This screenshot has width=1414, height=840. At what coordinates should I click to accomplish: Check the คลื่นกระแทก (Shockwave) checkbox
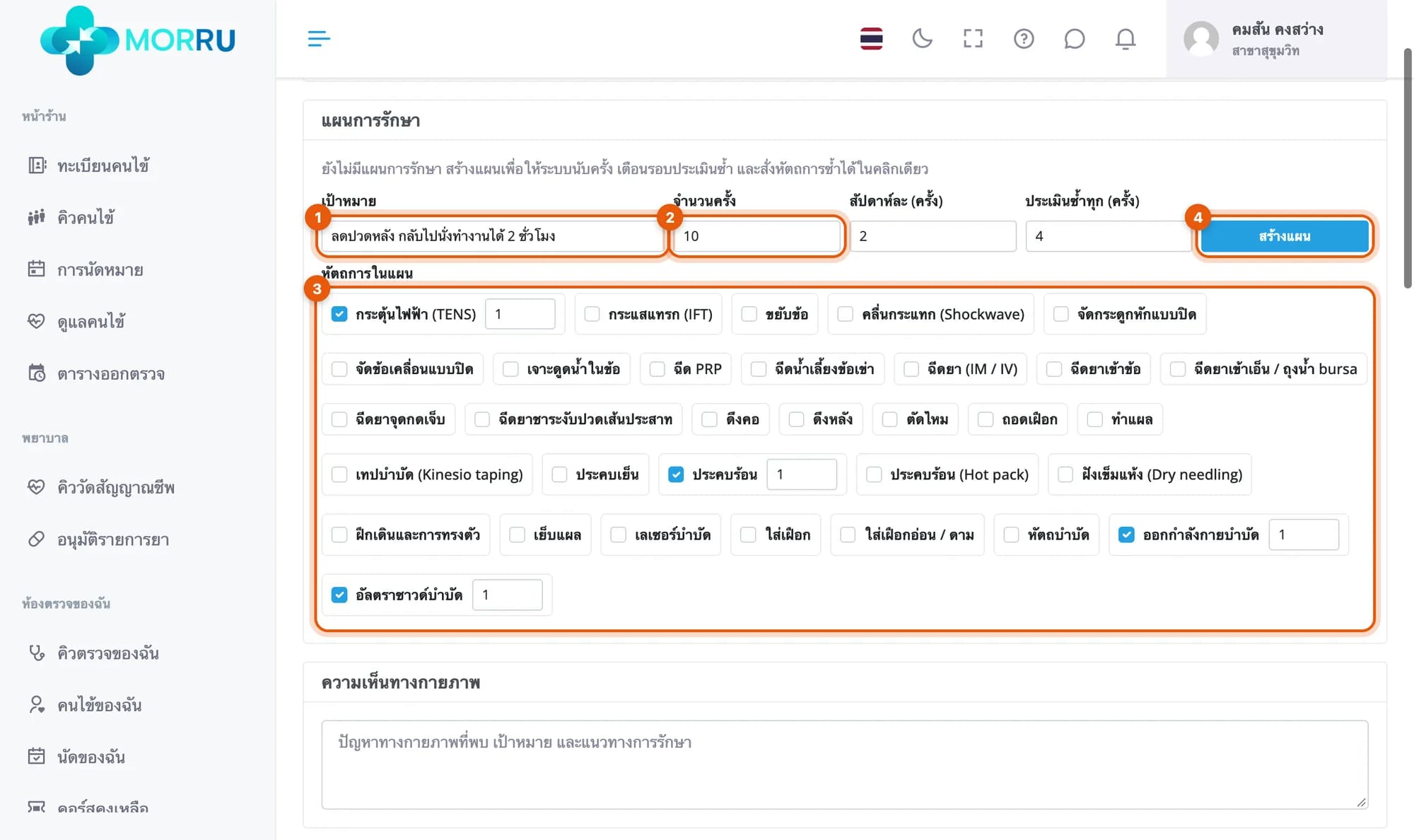coord(845,314)
